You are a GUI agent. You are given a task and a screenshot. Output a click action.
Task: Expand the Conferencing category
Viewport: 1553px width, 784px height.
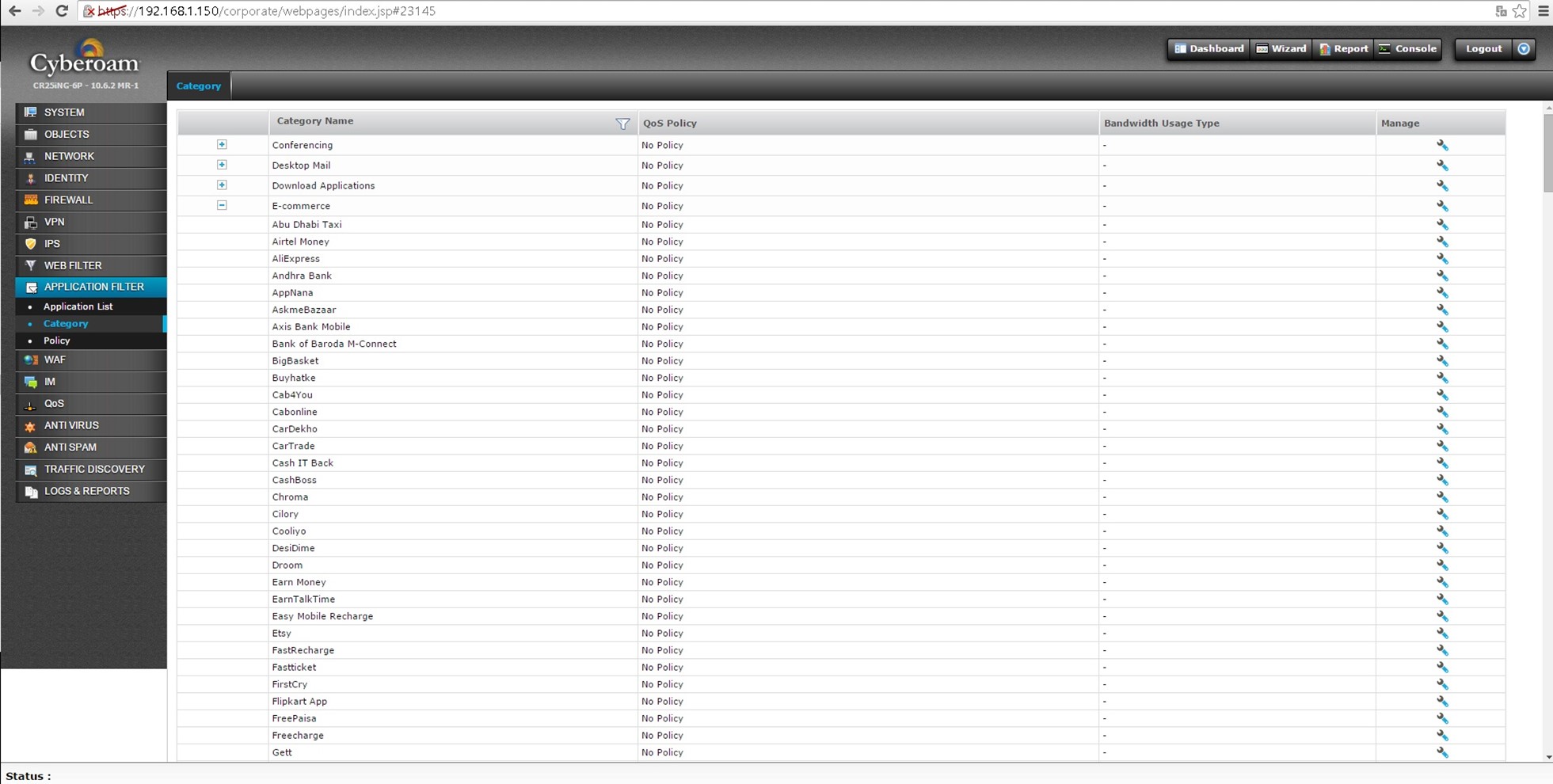222,145
